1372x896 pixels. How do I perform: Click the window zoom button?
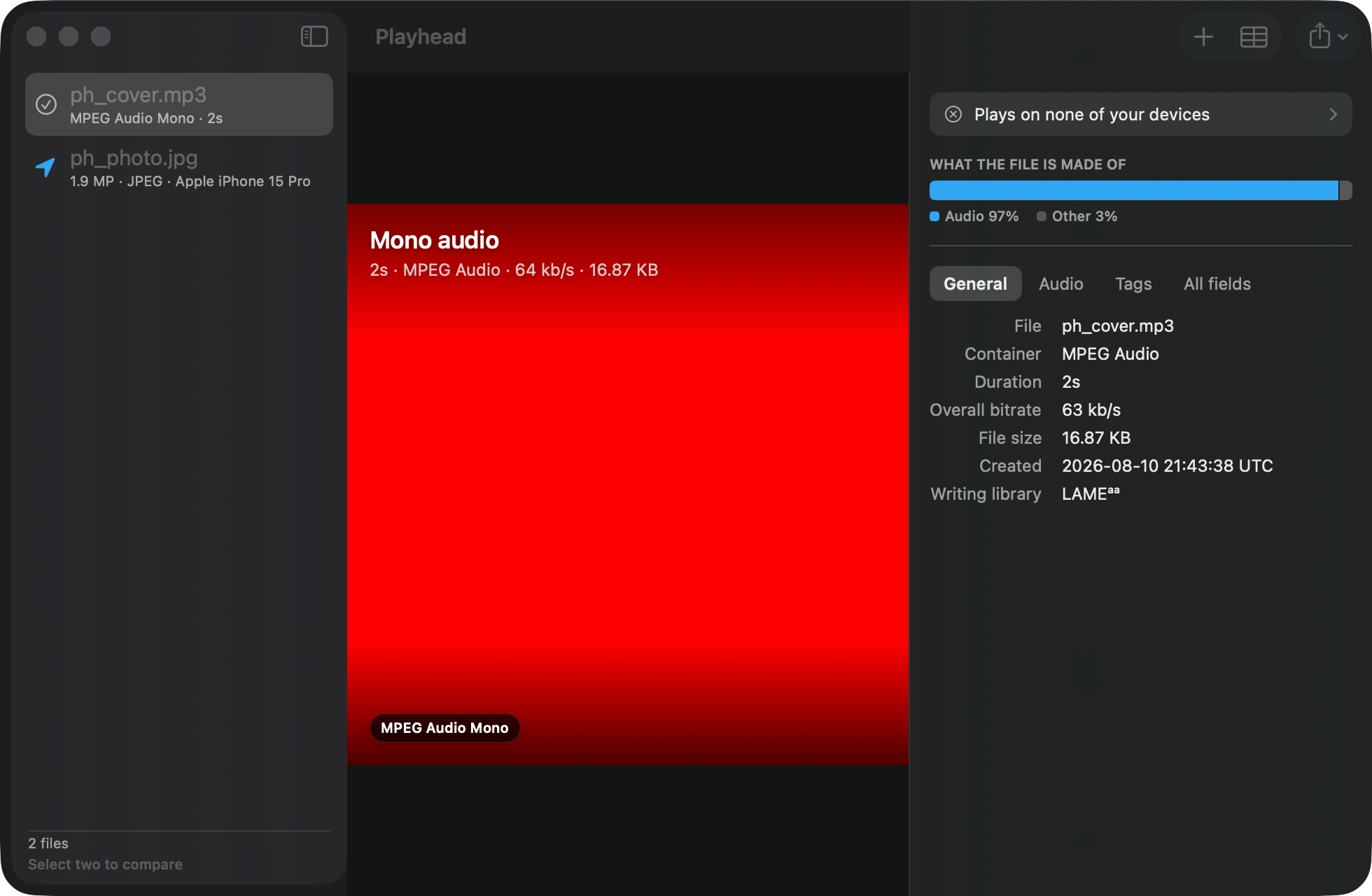point(101,36)
